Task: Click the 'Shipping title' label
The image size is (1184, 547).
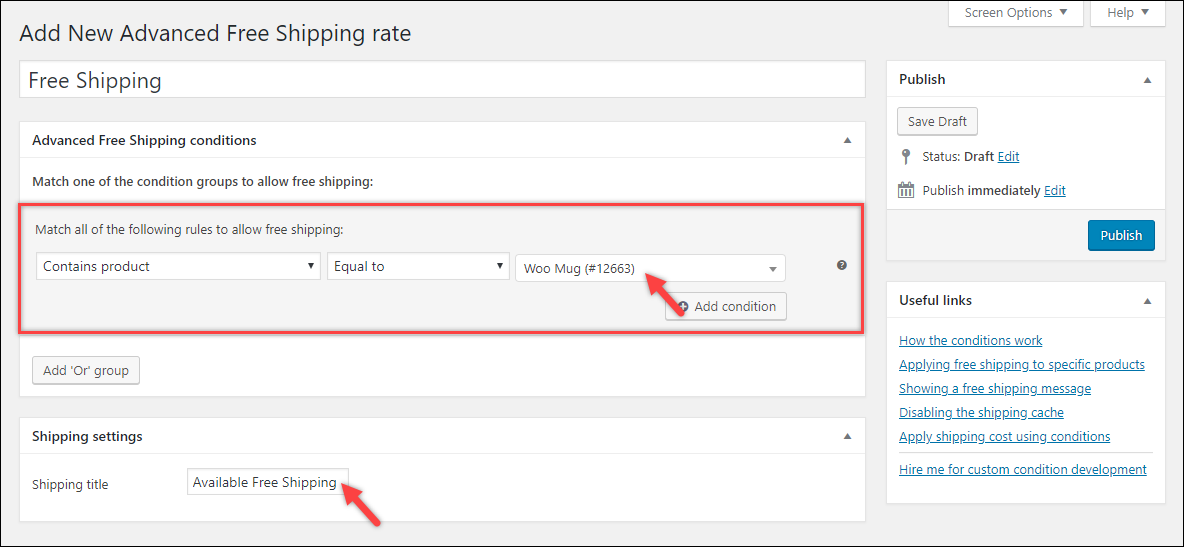Action: (x=70, y=485)
